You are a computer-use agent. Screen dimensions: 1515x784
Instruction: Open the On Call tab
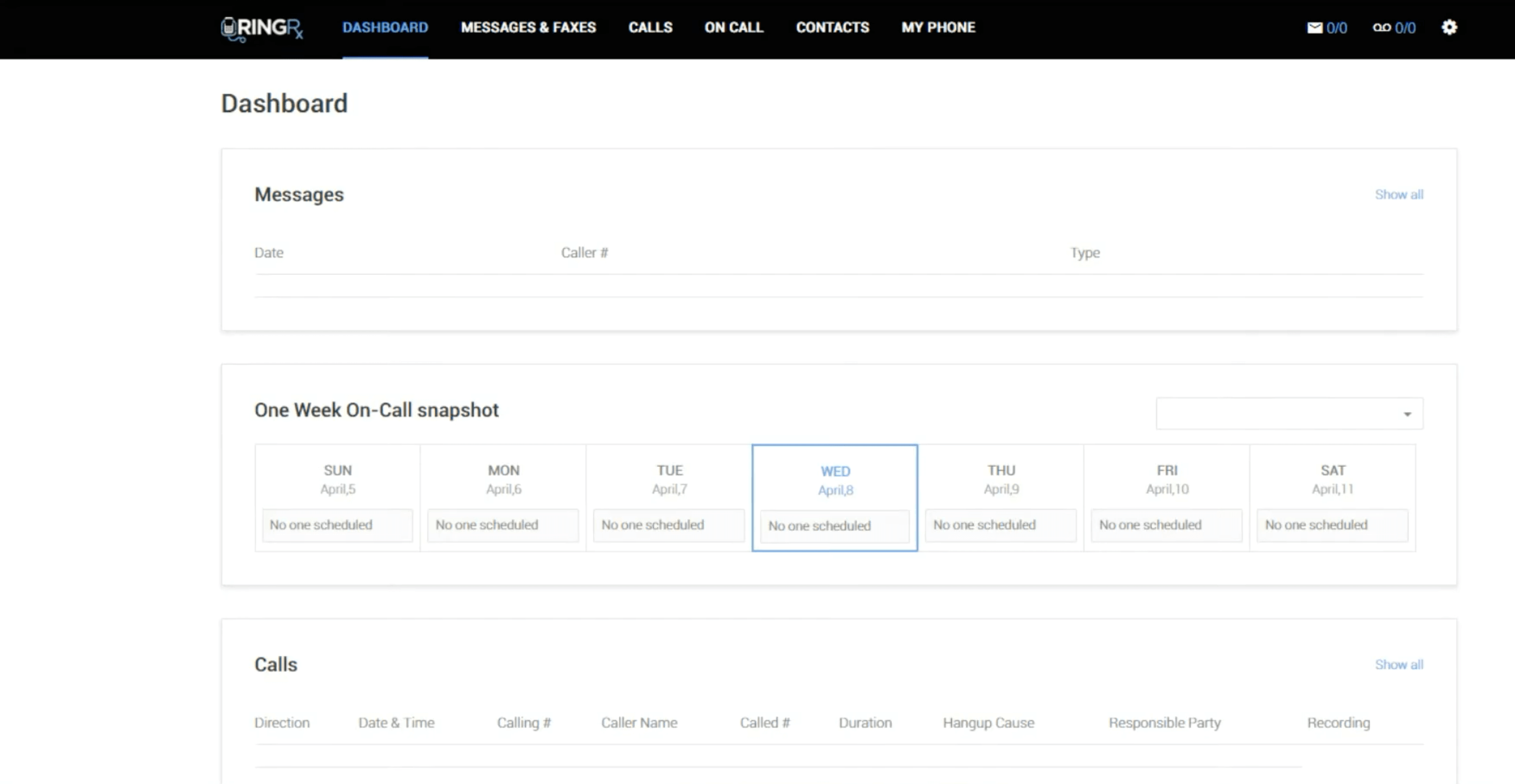point(733,28)
